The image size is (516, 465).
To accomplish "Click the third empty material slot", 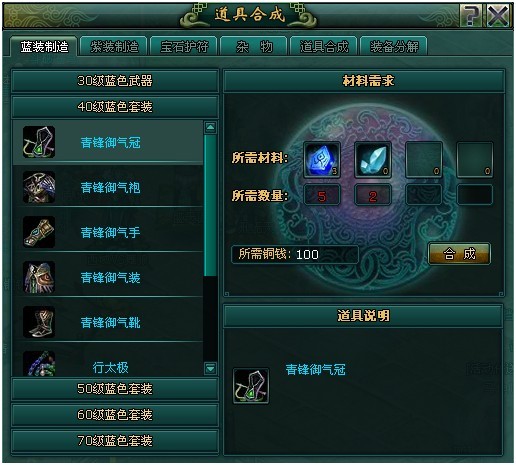I will click(x=424, y=160).
